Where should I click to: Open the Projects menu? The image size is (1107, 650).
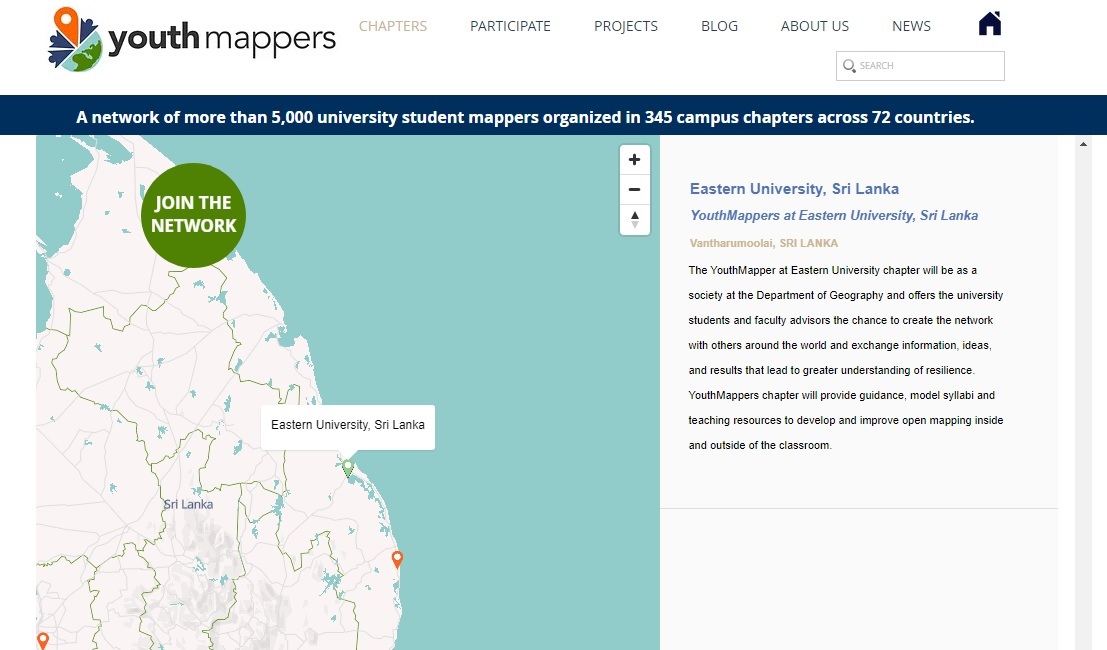pos(625,26)
